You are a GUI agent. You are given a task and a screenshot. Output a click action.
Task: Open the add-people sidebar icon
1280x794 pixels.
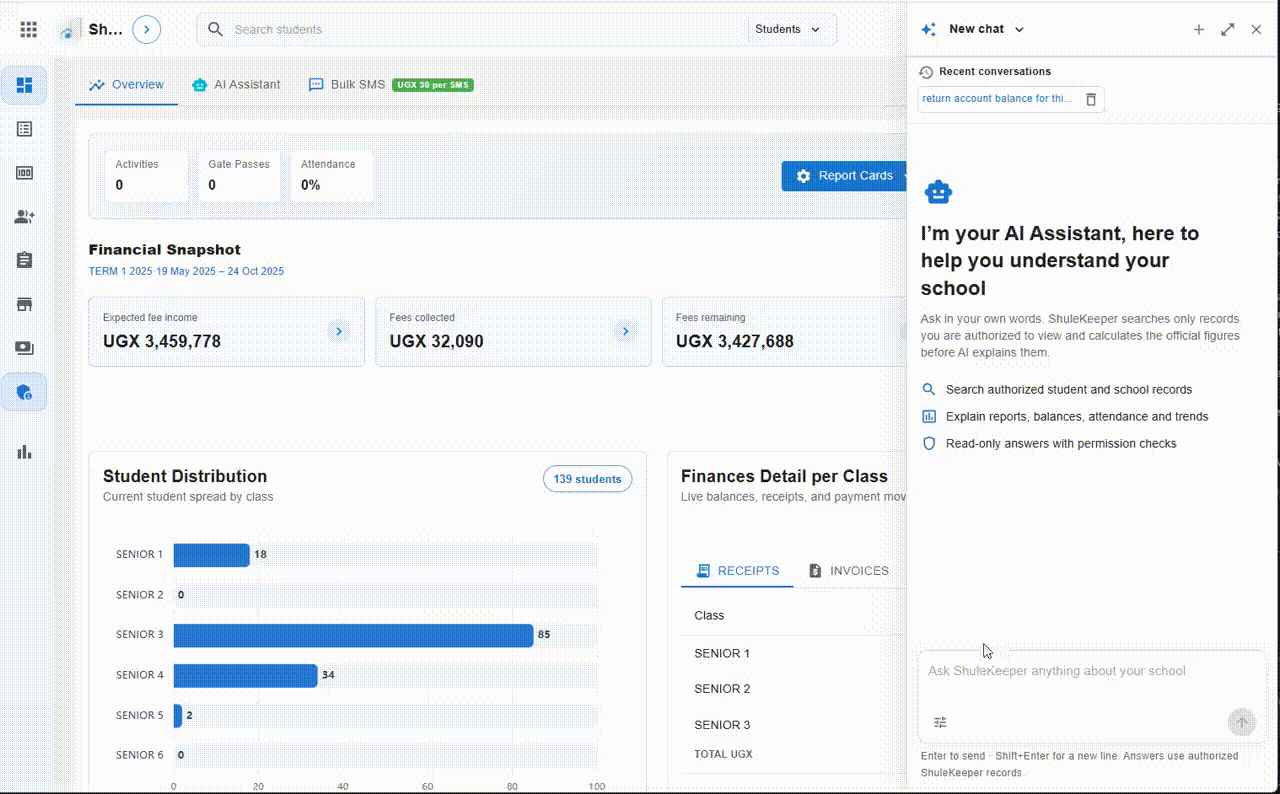(x=24, y=216)
